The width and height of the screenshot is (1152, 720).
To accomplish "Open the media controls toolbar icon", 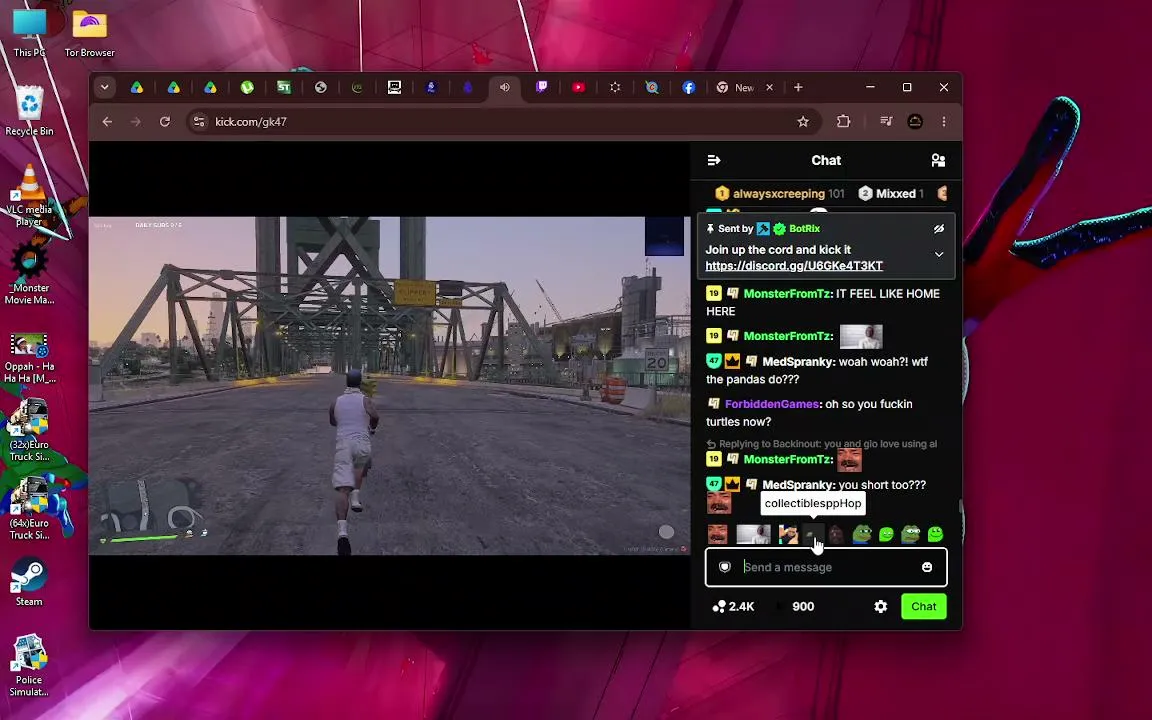I will [886, 121].
